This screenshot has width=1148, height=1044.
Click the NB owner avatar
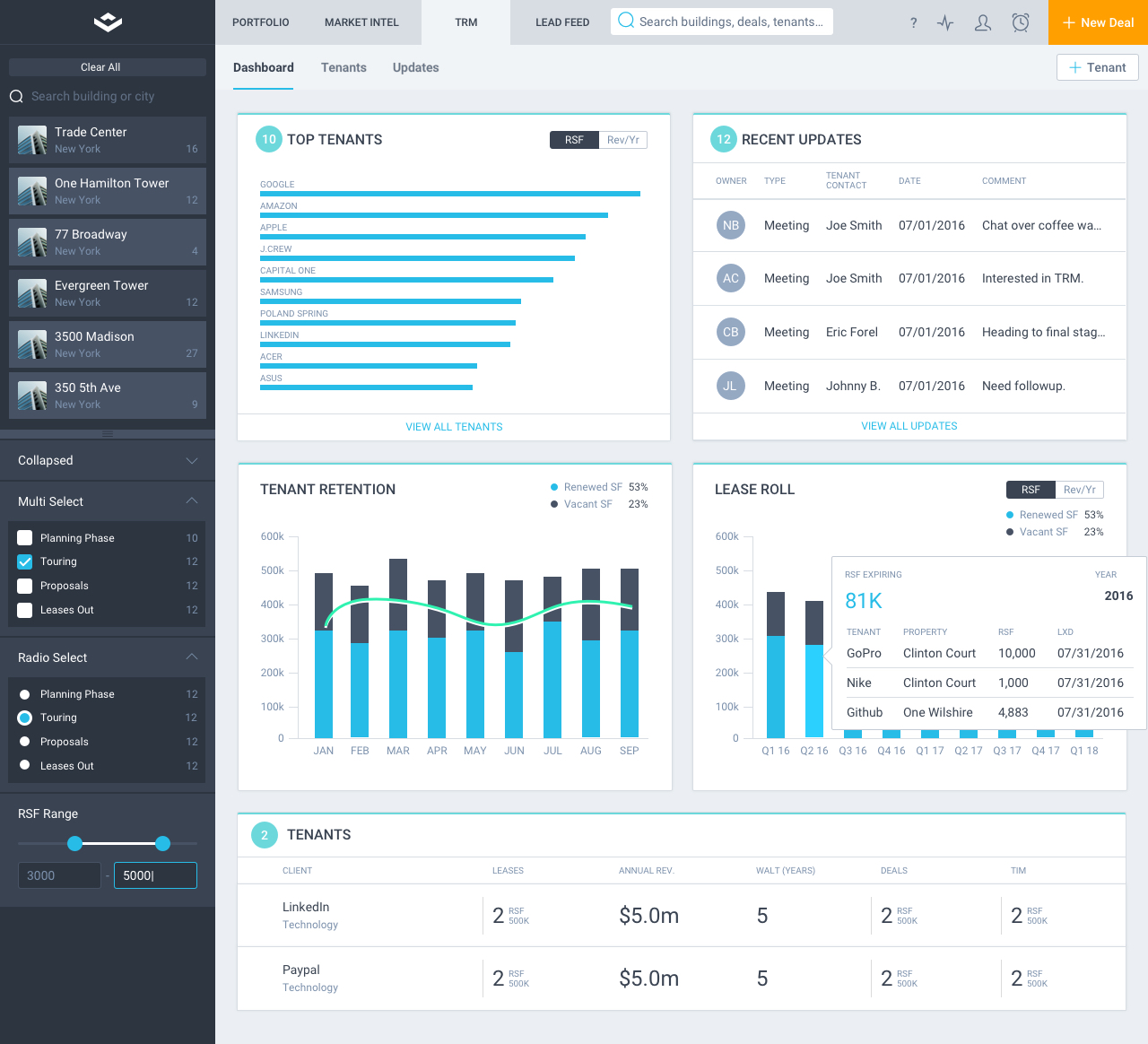[731, 225]
